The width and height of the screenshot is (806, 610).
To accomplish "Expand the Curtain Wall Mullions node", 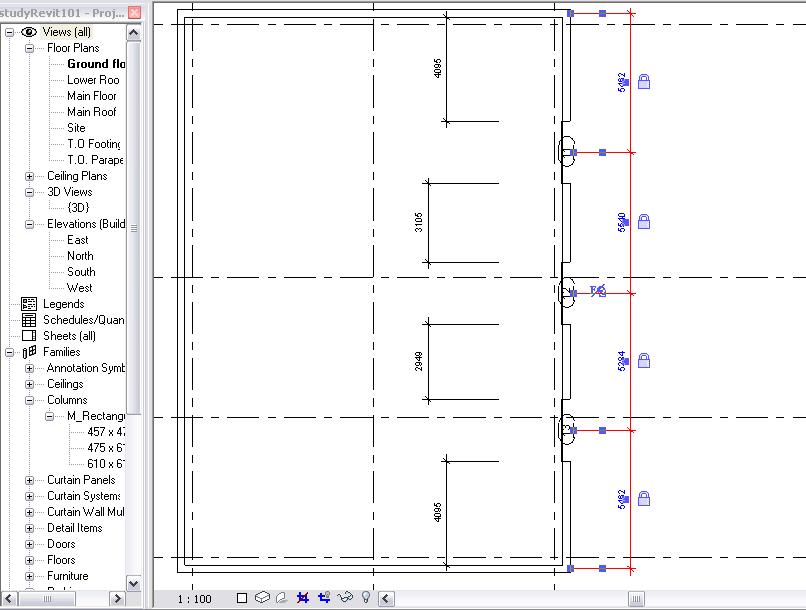I will coord(29,512).
